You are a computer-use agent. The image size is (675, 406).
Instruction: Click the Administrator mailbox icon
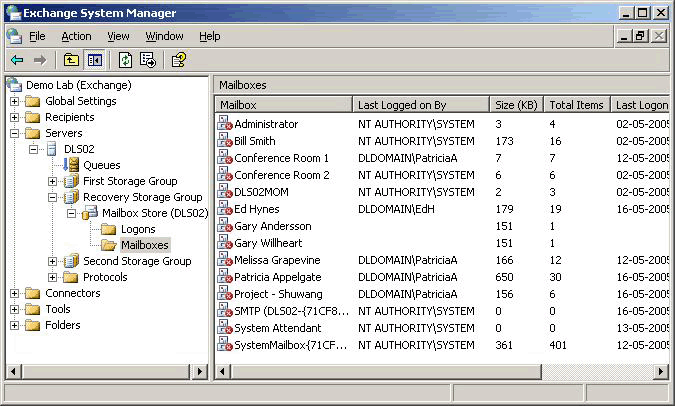click(x=225, y=124)
